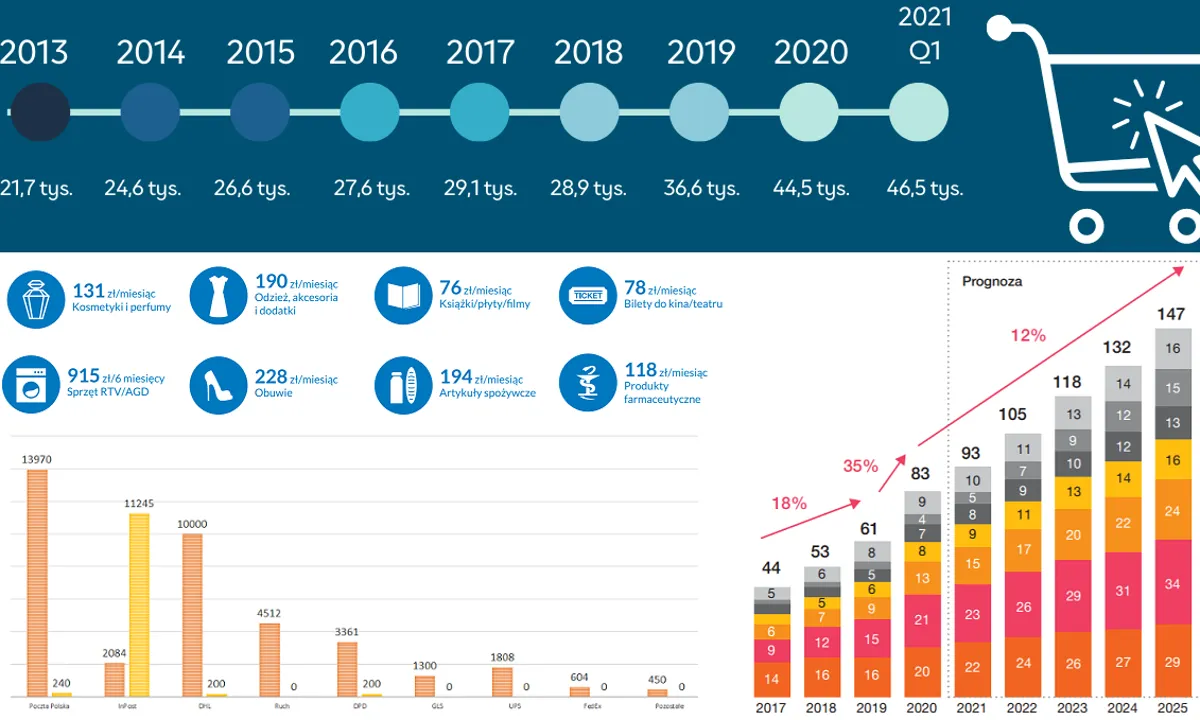Click the high heel icon for Obuwie
Viewport: 1200px width, 720px height.
click(x=220, y=385)
